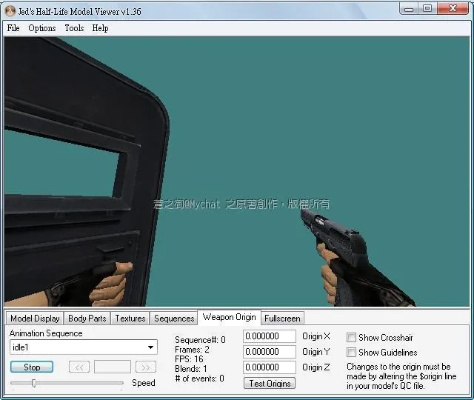Image resolution: width=474 pixels, height=400 pixels.
Task: Click the '# of events: 0' text
Action: pos(199,378)
